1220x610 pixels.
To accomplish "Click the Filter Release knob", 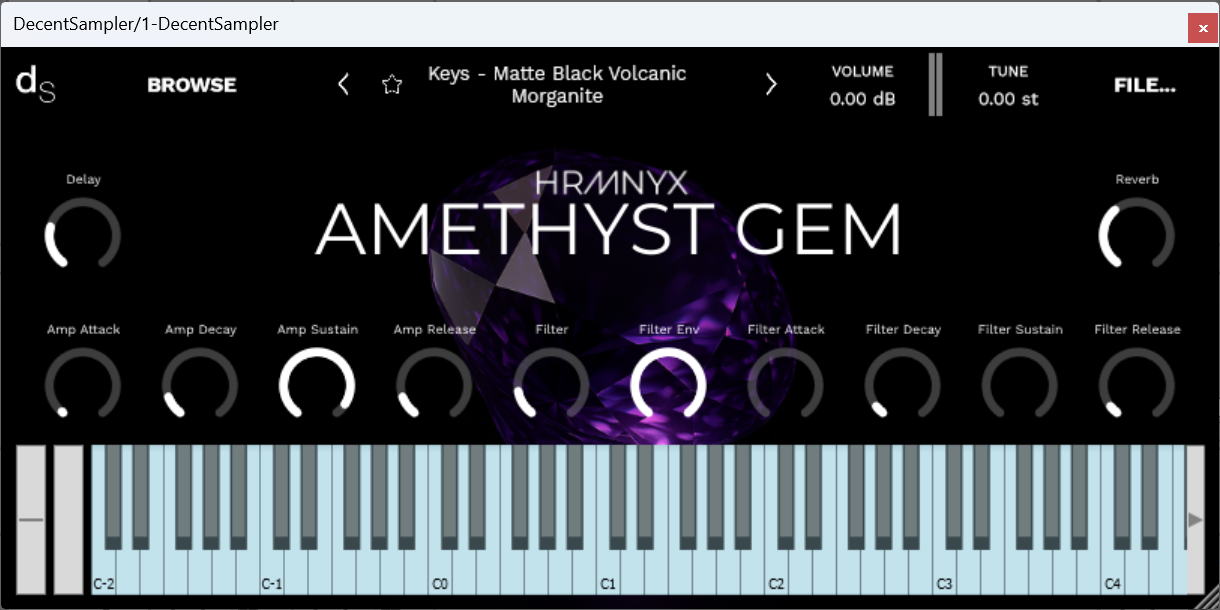I will point(1137,385).
